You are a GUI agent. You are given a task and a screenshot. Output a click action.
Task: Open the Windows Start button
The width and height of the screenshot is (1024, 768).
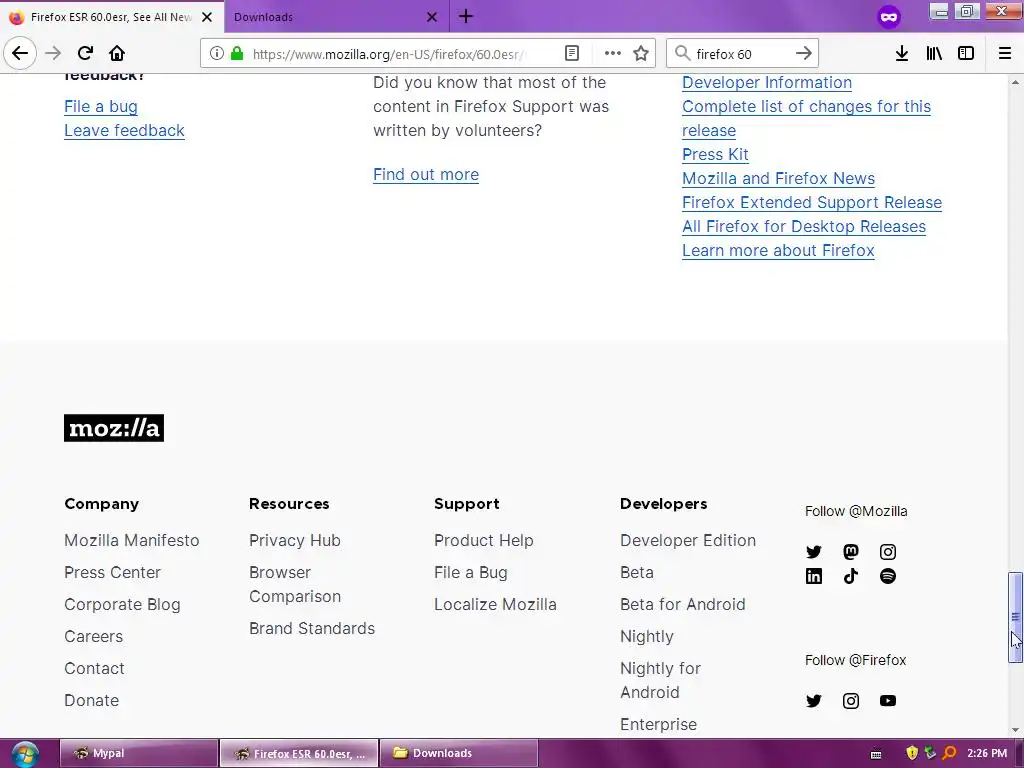tap(25, 754)
